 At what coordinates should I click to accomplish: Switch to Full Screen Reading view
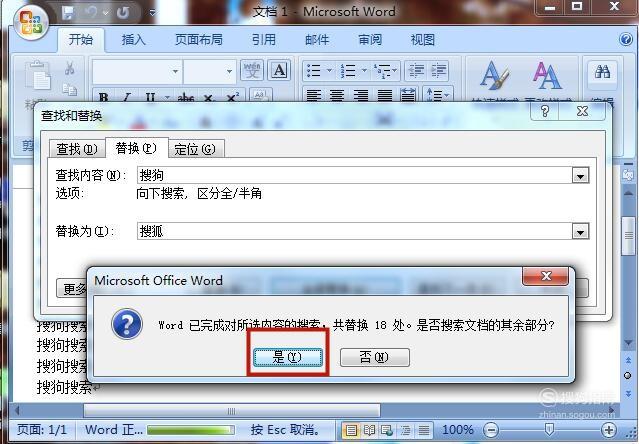[x=369, y=430]
